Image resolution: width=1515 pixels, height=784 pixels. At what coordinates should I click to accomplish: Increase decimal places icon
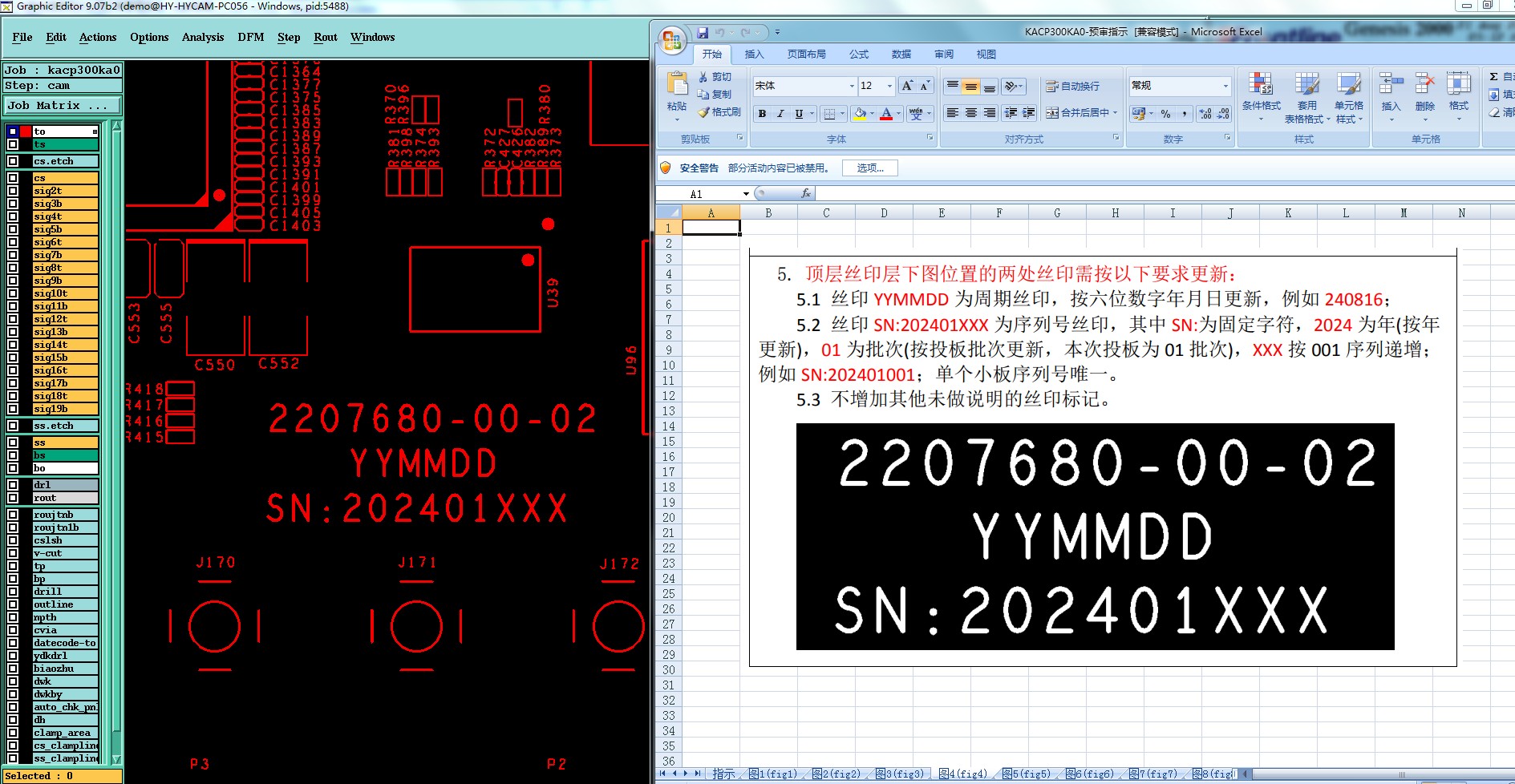[1205, 114]
